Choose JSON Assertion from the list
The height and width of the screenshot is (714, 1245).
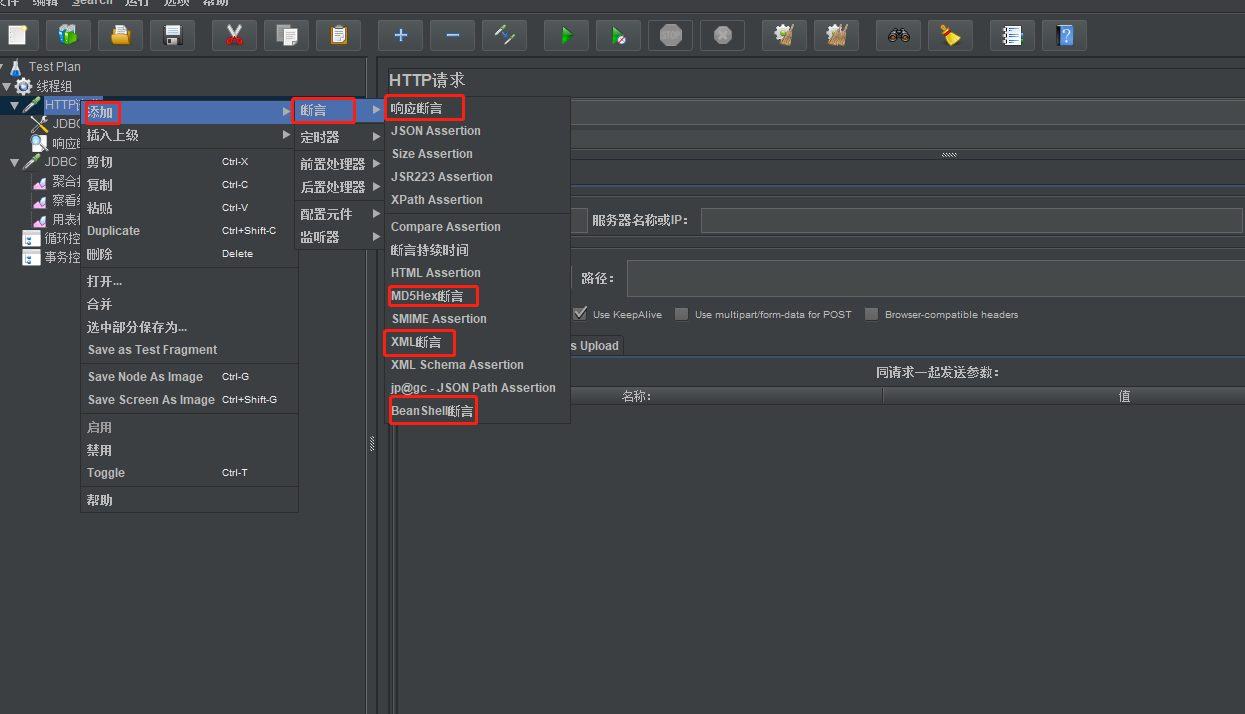click(x=477, y=131)
